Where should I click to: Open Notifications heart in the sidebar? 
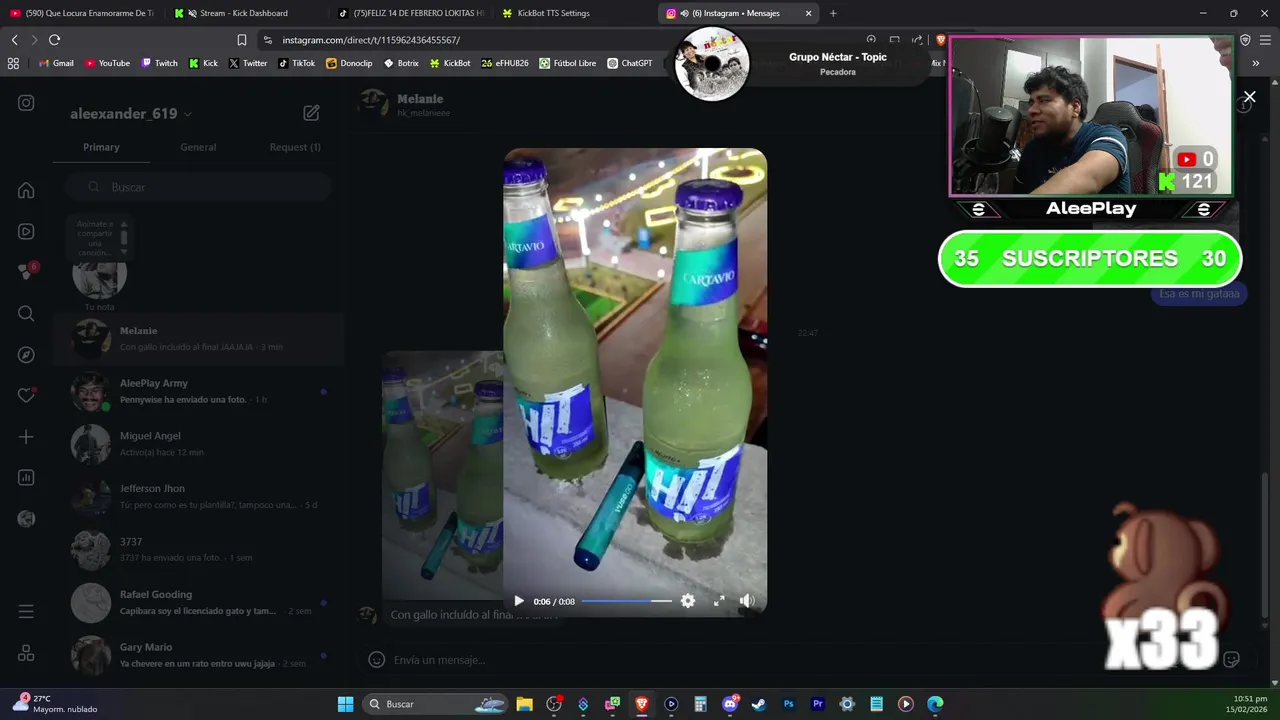tap(26, 396)
